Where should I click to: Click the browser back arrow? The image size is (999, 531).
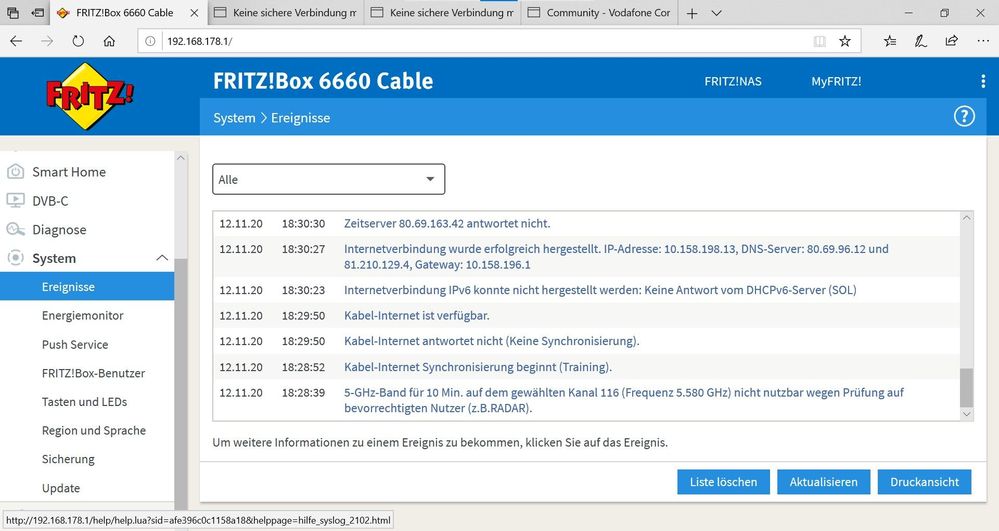point(16,41)
